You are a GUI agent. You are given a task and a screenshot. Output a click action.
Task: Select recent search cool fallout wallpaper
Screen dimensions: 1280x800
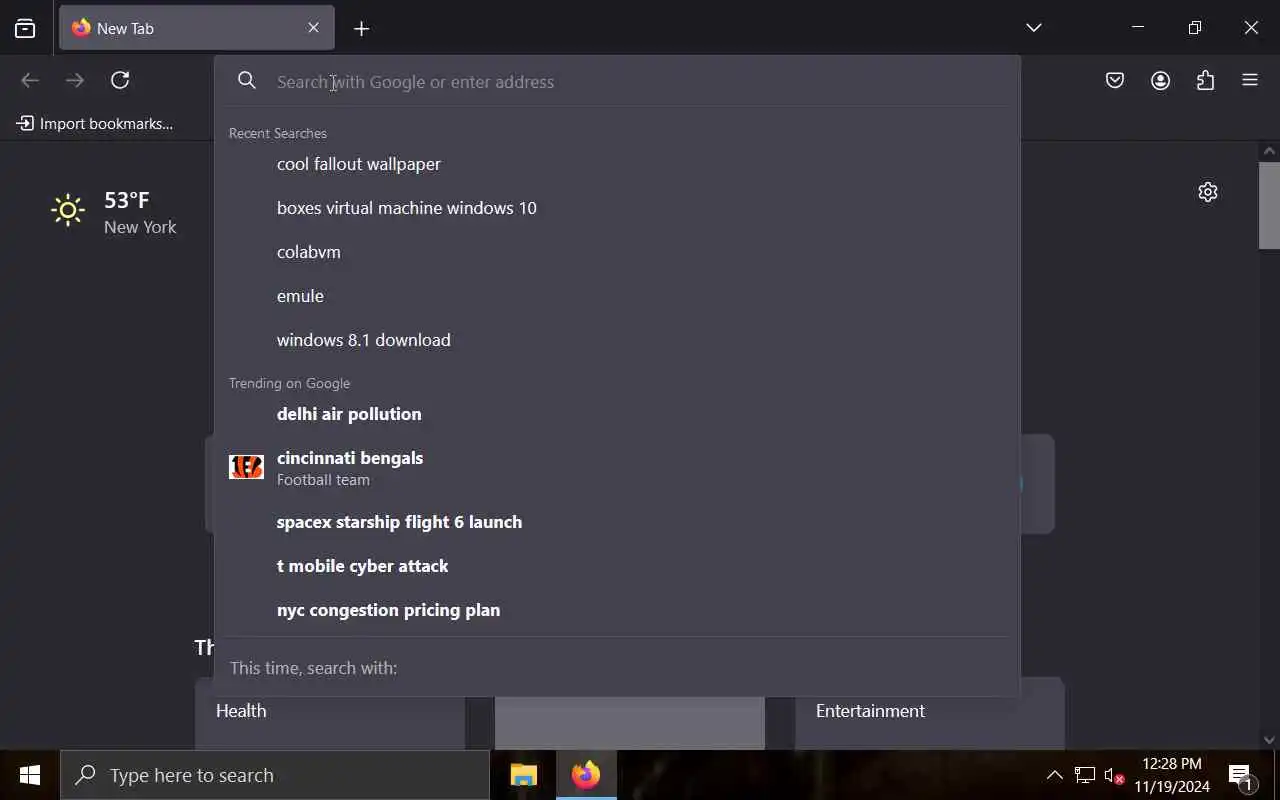click(617, 164)
